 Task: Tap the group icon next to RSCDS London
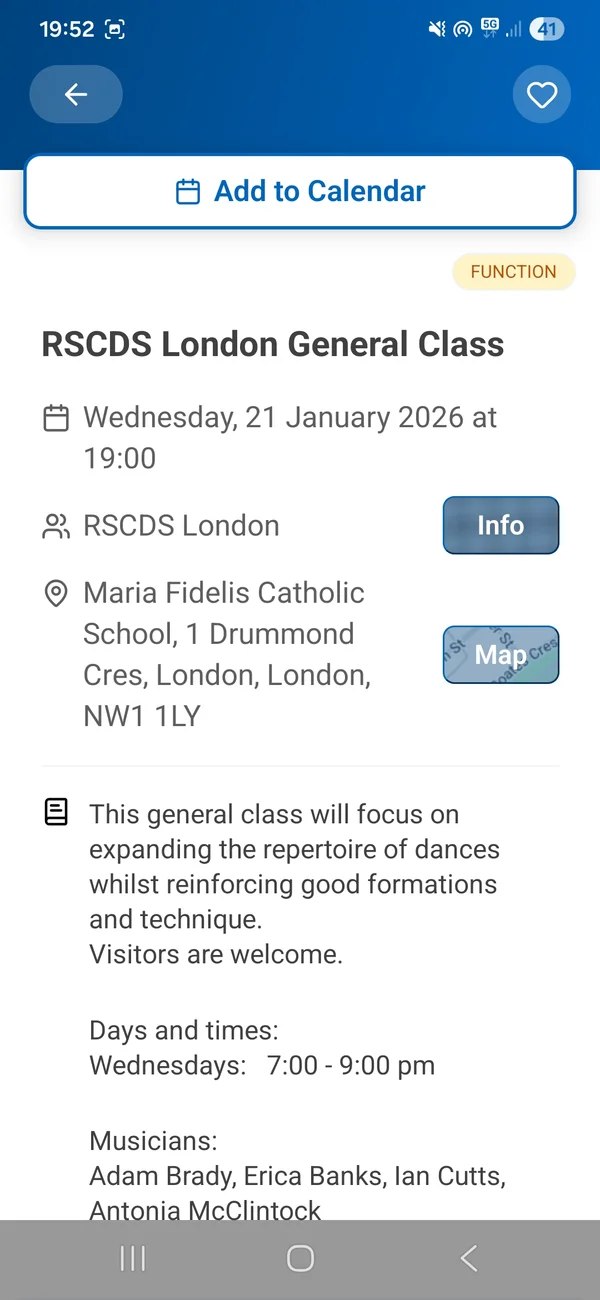55,525
